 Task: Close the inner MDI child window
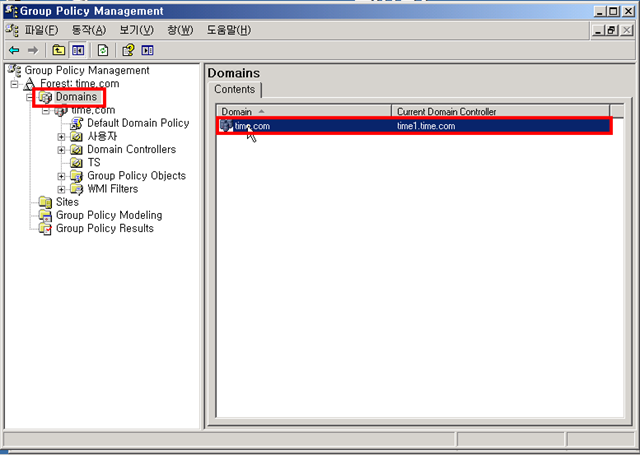coord(627,30)
